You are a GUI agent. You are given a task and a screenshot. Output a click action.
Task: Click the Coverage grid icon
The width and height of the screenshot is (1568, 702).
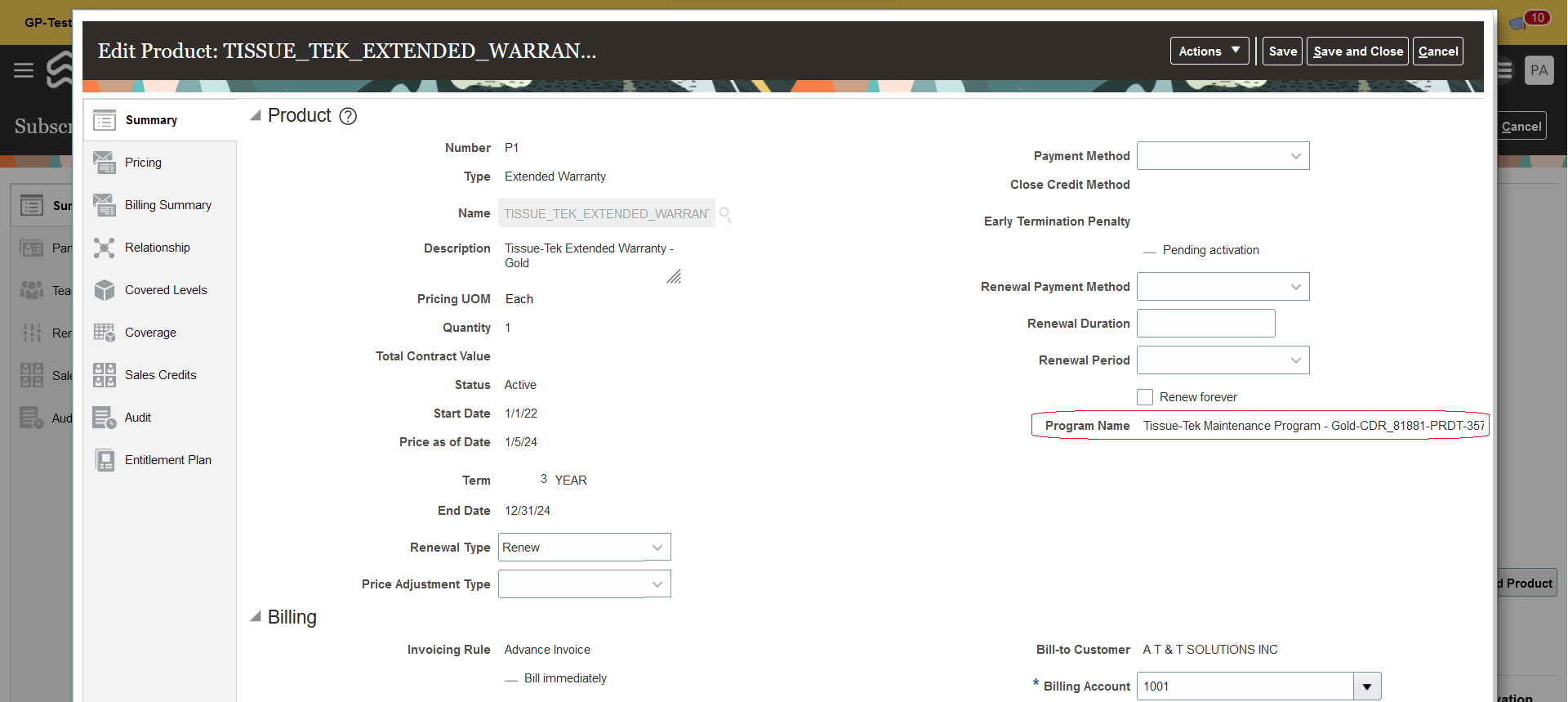click(x=105, y=333)
